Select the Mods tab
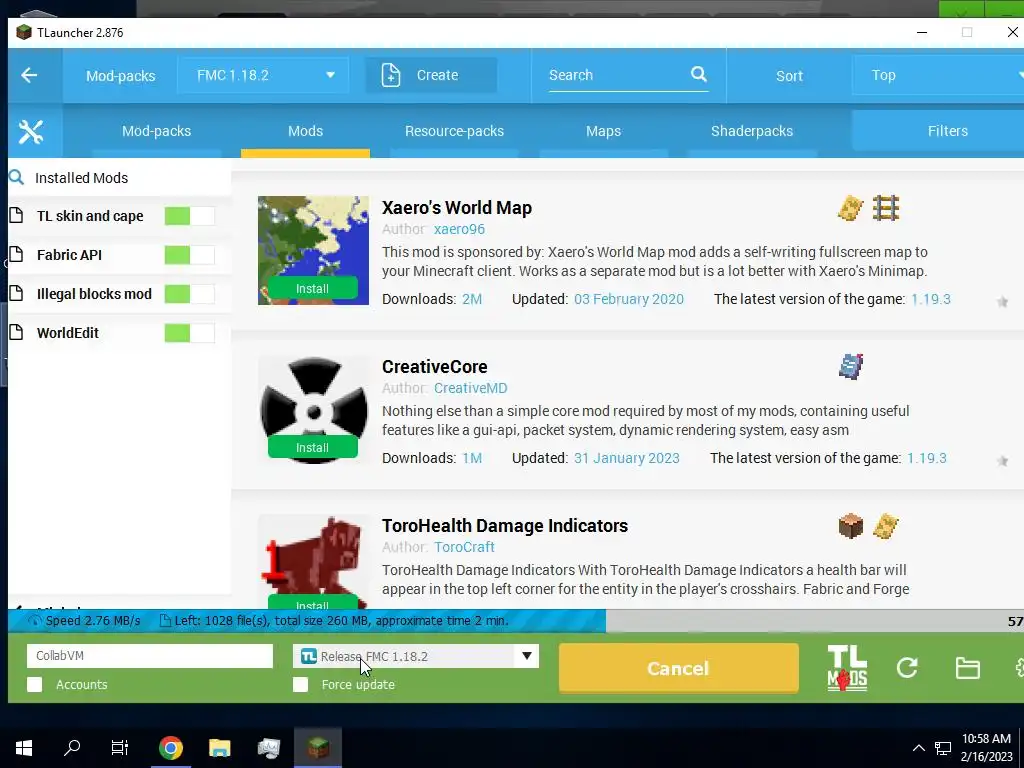1024x768 pixels. pyautogui.click(x=306, y=131)
